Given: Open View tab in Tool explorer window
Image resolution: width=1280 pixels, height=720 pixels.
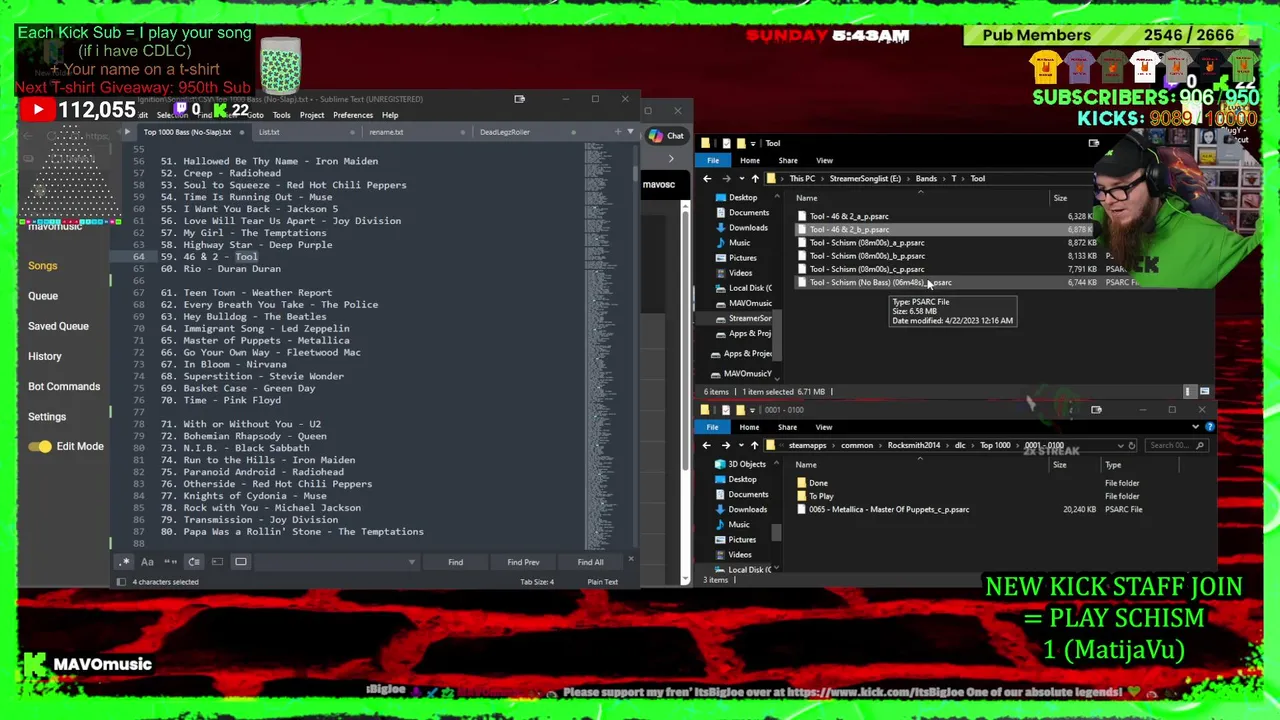Looking at the screenshot, I should (x=824, y=161).
